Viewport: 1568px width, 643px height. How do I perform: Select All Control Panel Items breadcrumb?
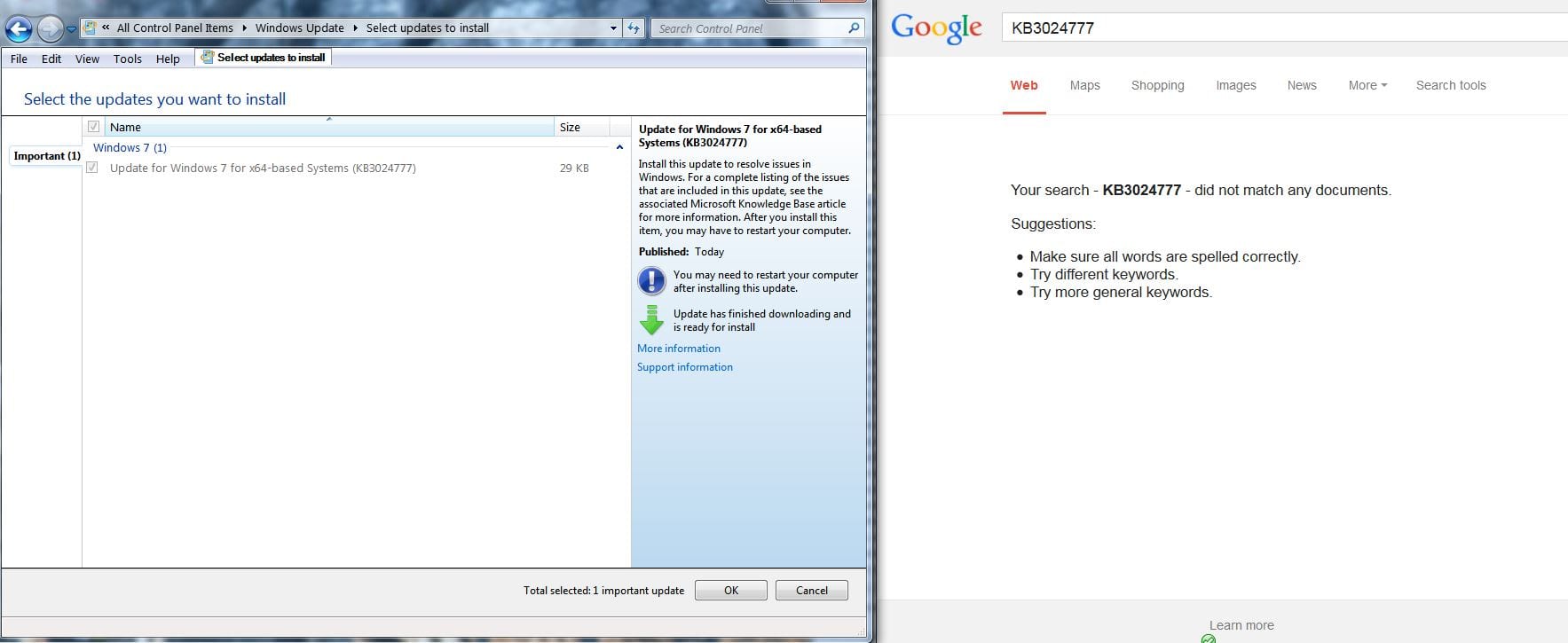coord(175,27)
